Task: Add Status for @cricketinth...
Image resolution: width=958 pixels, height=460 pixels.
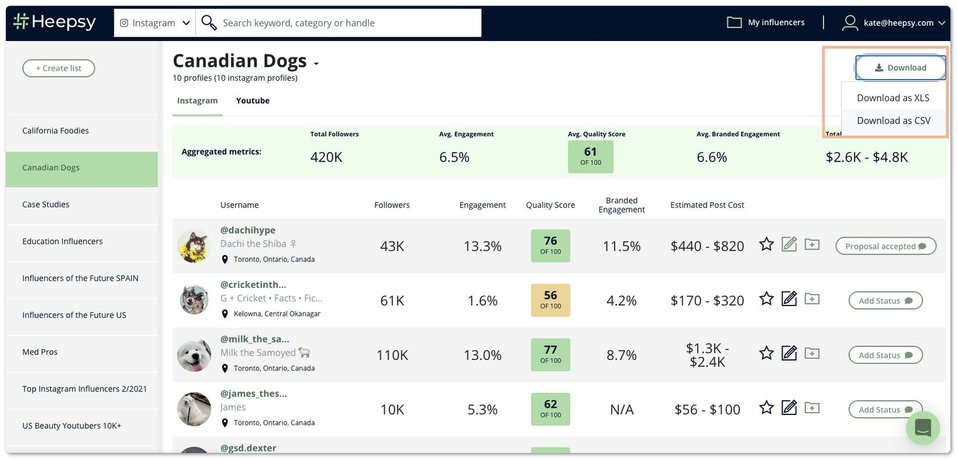Action: point(885,301)
